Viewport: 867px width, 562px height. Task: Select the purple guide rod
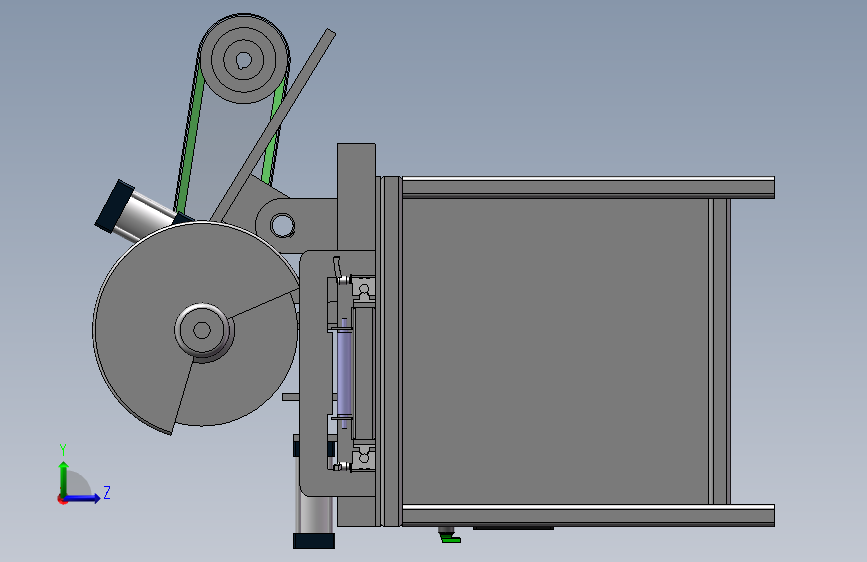click(x=344, y=373)
